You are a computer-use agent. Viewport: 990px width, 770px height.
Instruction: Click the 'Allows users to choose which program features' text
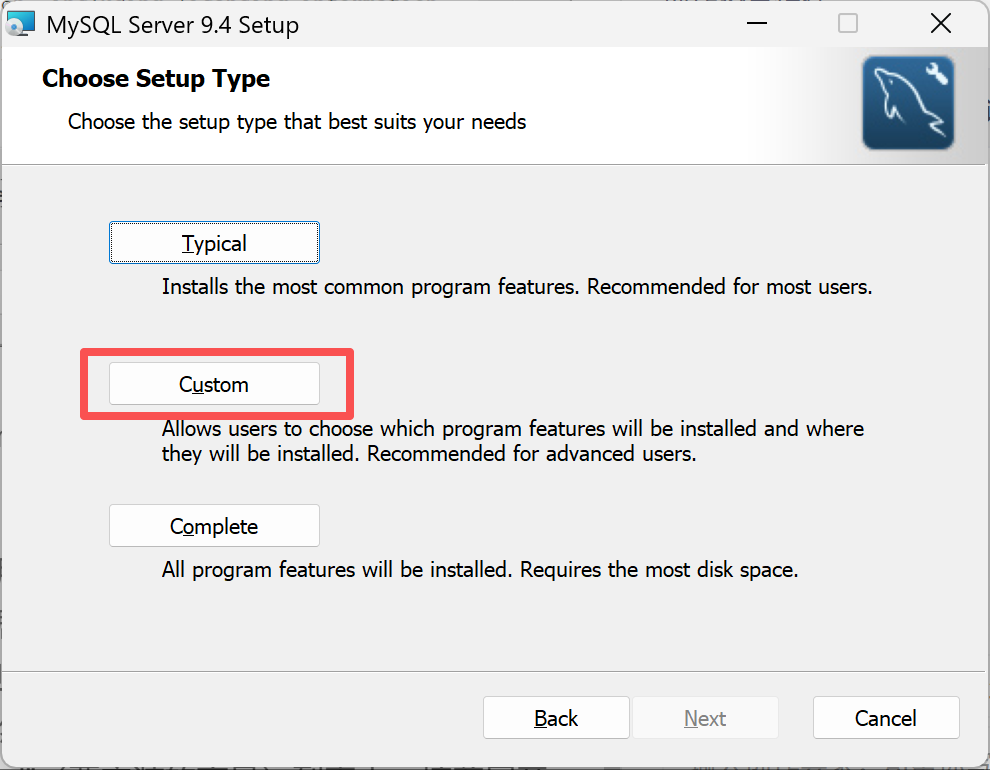[513, 441]
